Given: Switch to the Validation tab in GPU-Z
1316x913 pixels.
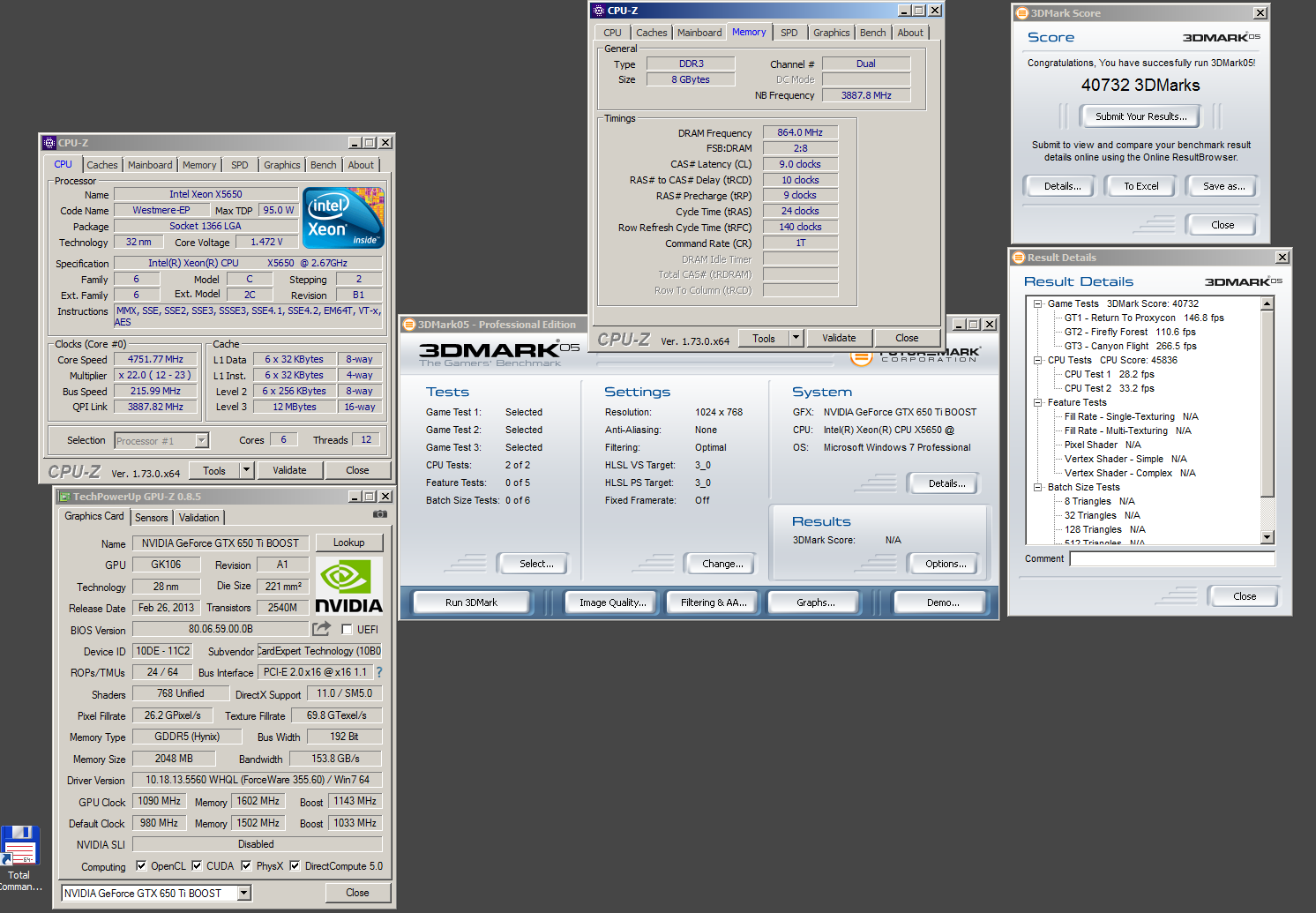Looking at the screenshot, I should point(198,518).
